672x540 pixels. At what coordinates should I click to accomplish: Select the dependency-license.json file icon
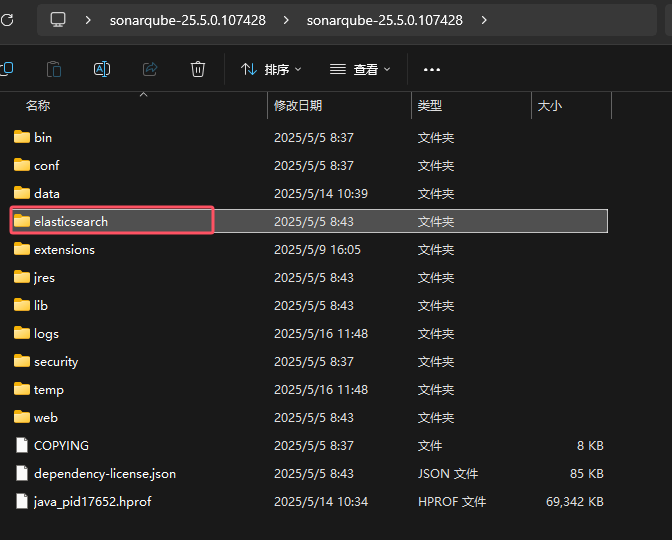pos(22,473)
